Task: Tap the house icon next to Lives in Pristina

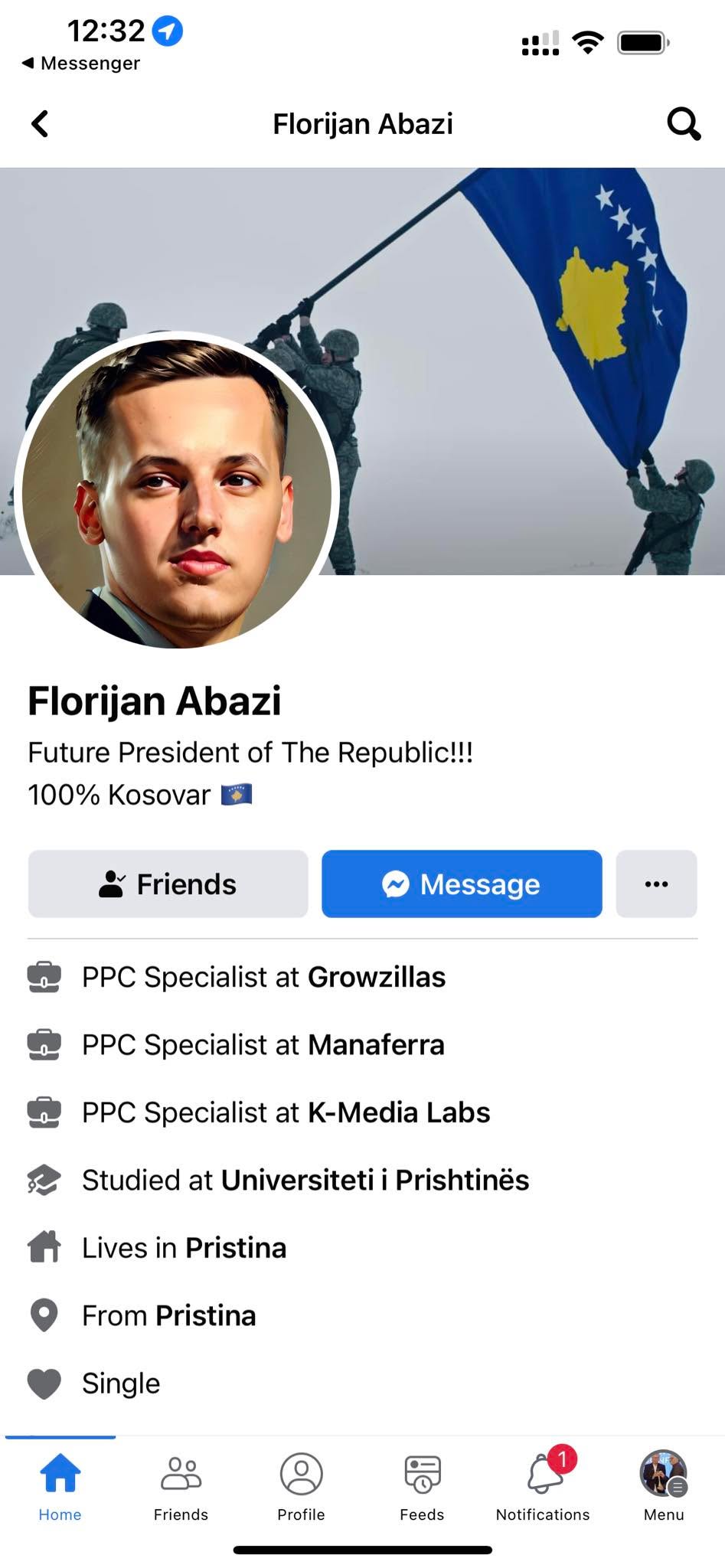Action: [x=44, y=1247]
